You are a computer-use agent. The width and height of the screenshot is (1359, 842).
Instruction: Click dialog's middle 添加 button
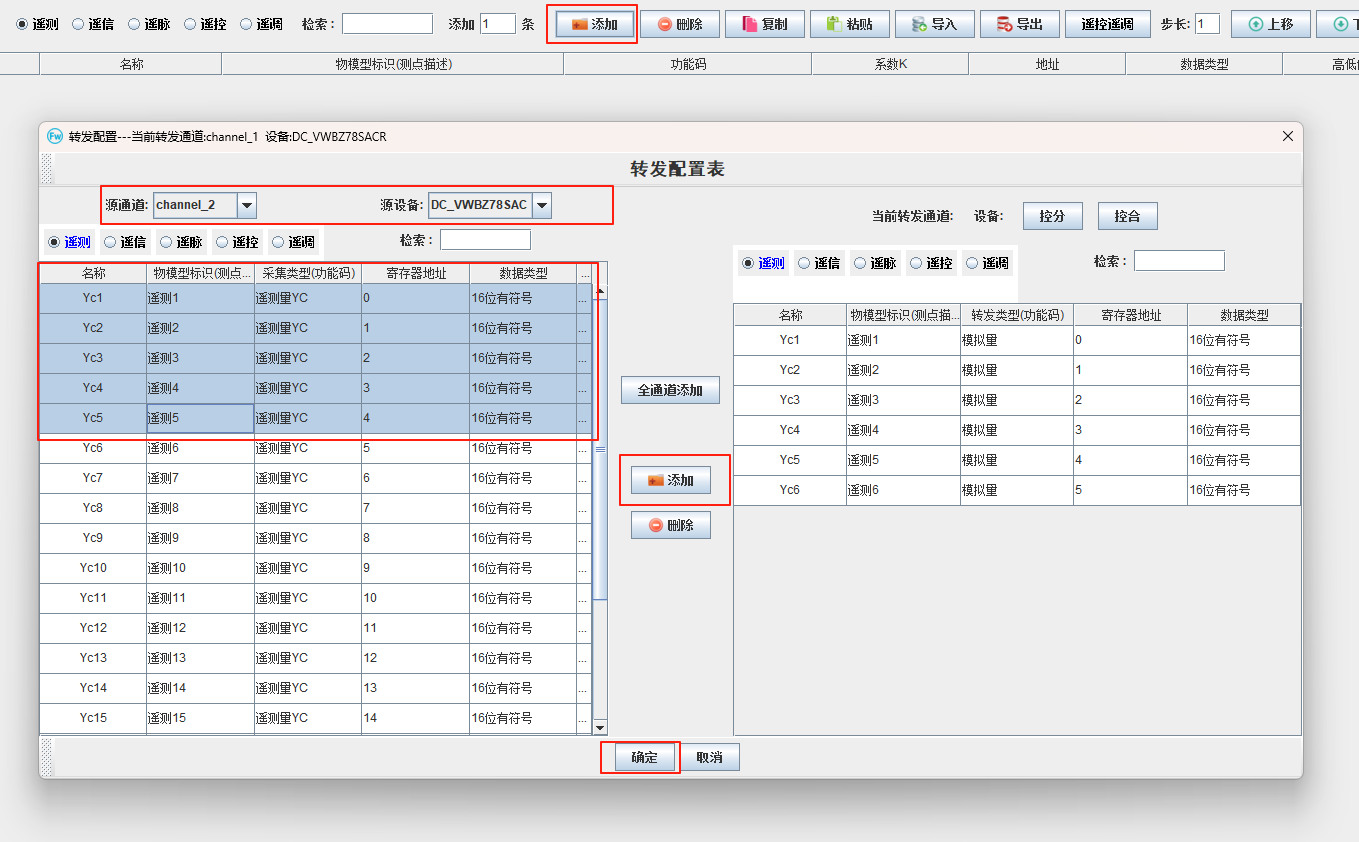[670, 480]
